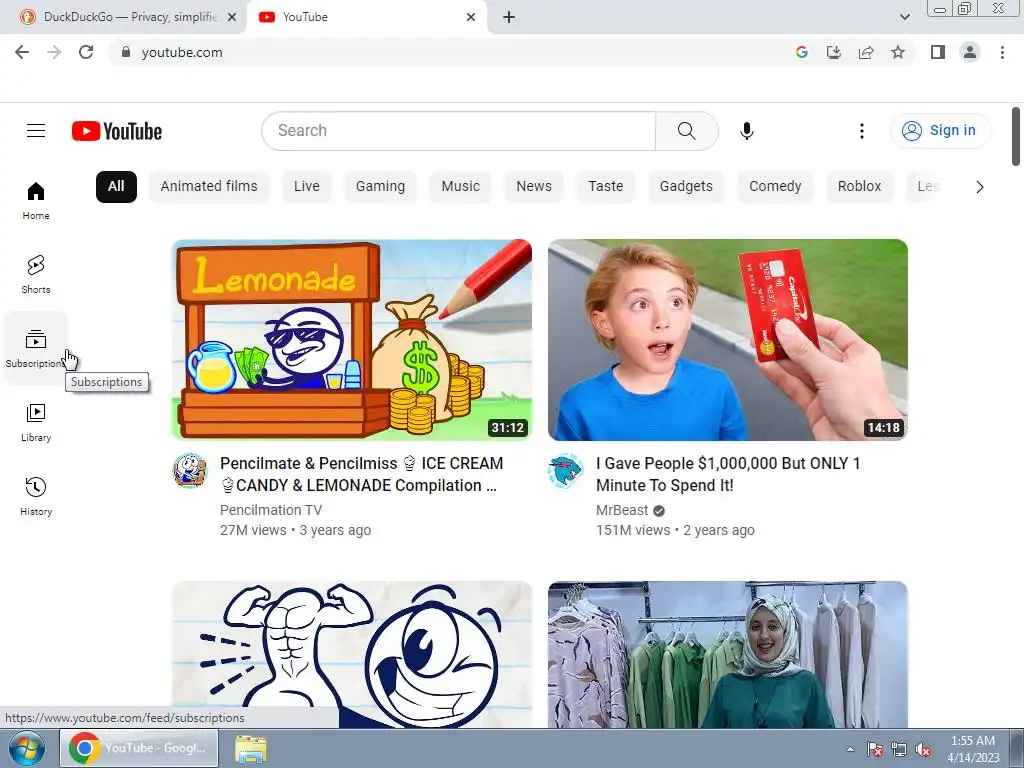The image size is (1024, 768).
Task: Open a new browser tab
Action: coord(509,18)
